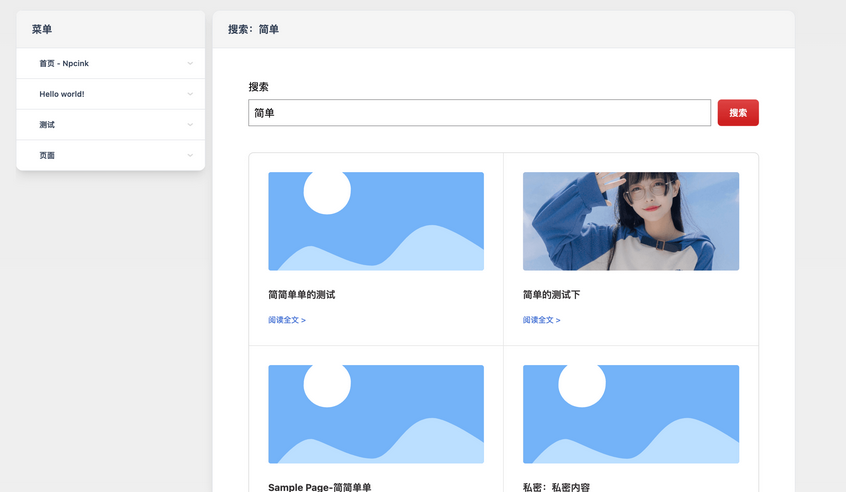Open the Hello world! menu item
The height and width of the screenshot is (492, 846).
point(62,94)
